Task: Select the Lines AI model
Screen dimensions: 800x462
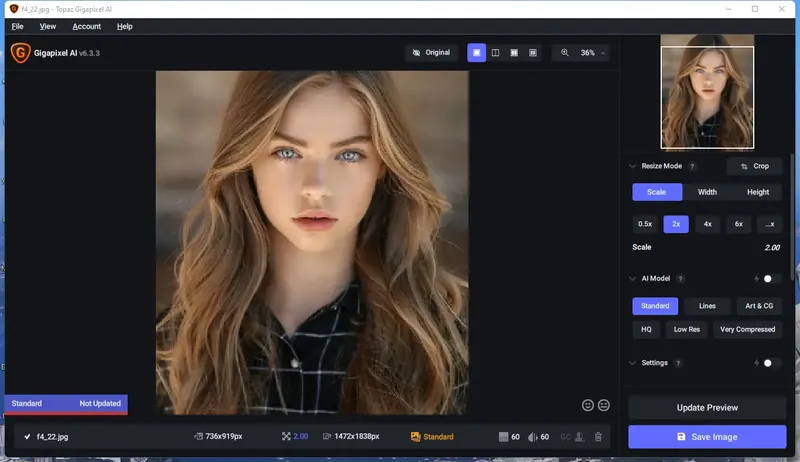Action: click(707, 306)
